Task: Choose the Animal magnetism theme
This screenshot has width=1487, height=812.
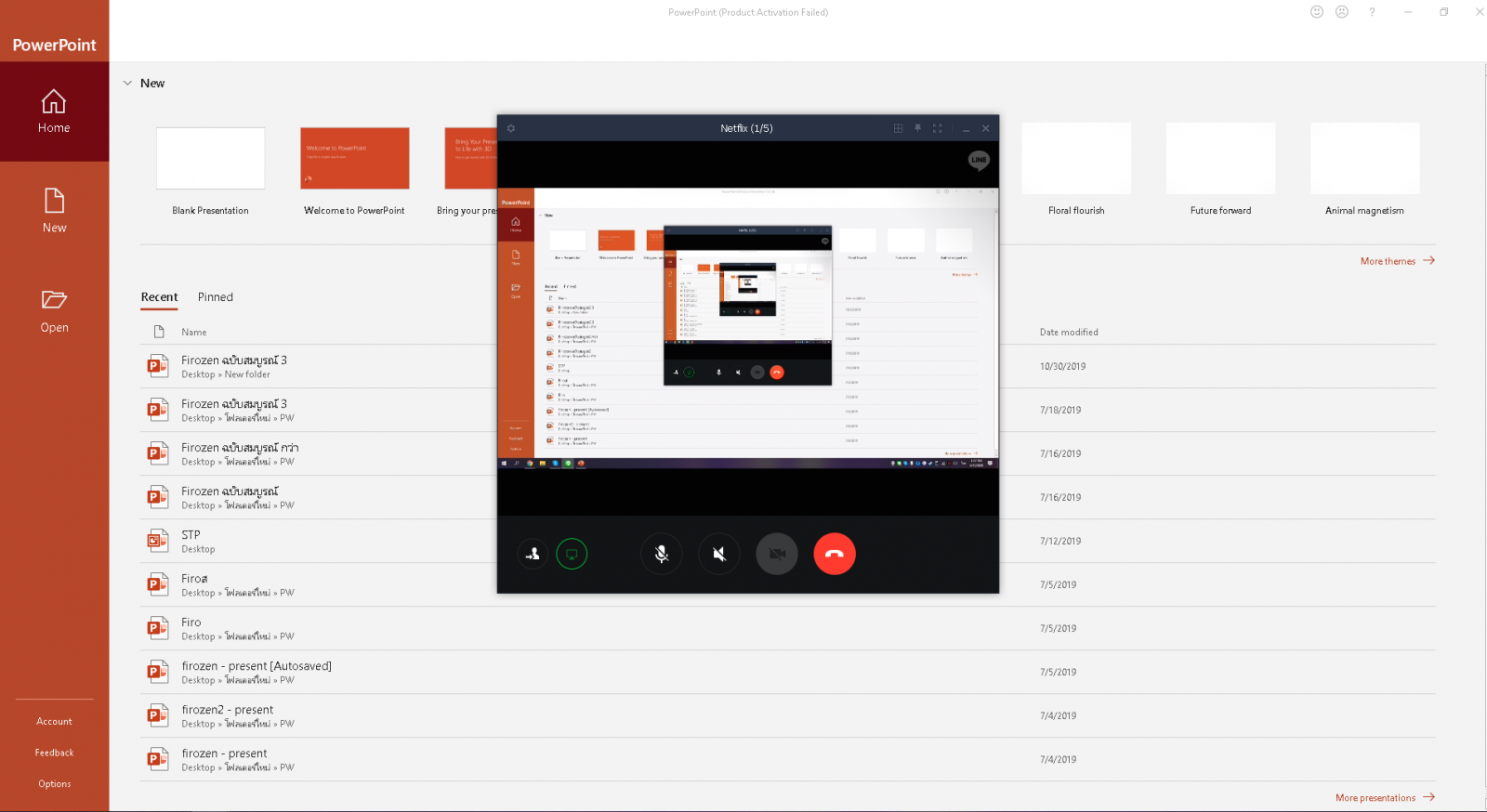Action: tap(1364, 159)
